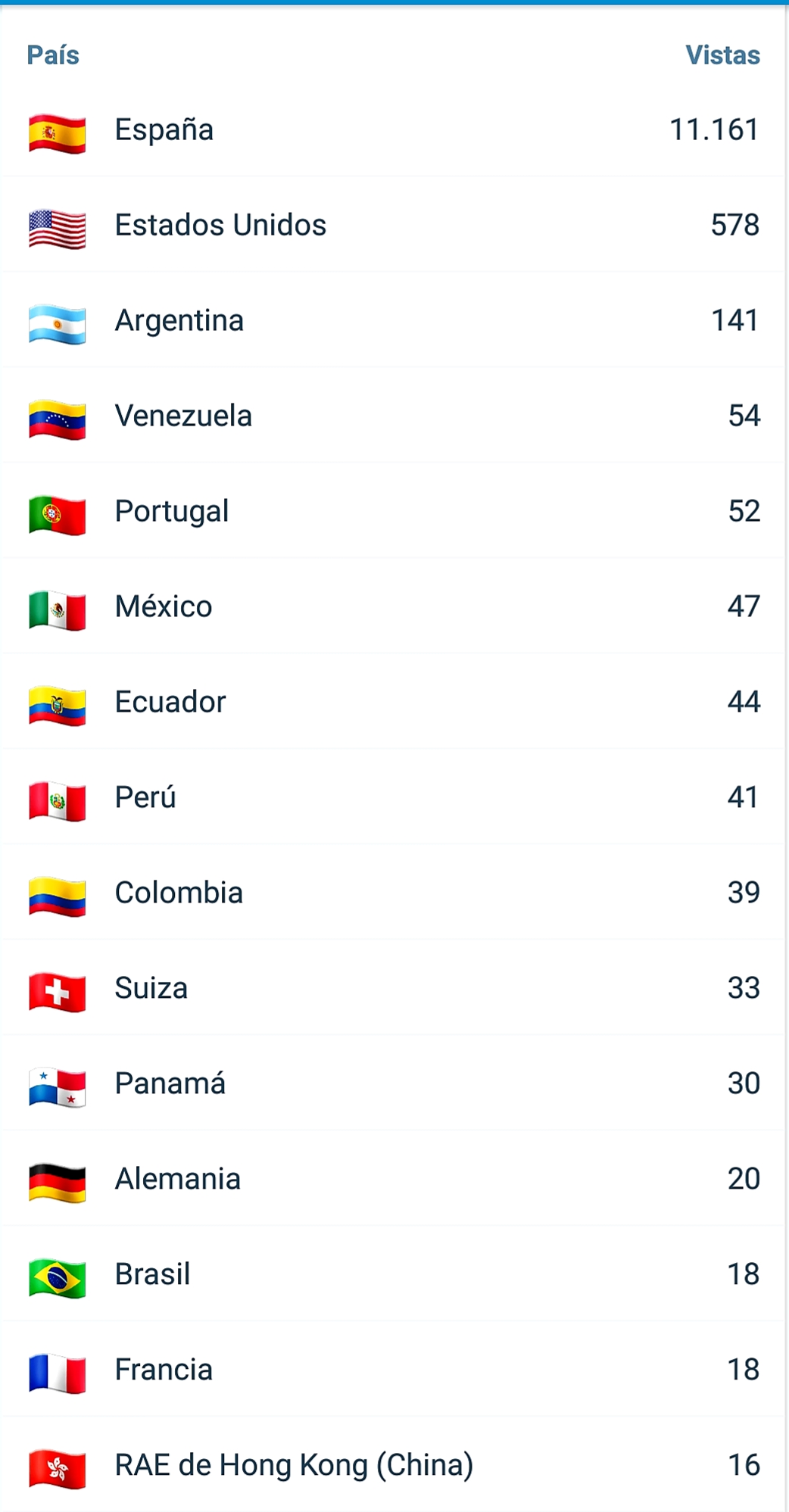
Task: Select the Ecuador country name
Action: click(x=170, y=702)
